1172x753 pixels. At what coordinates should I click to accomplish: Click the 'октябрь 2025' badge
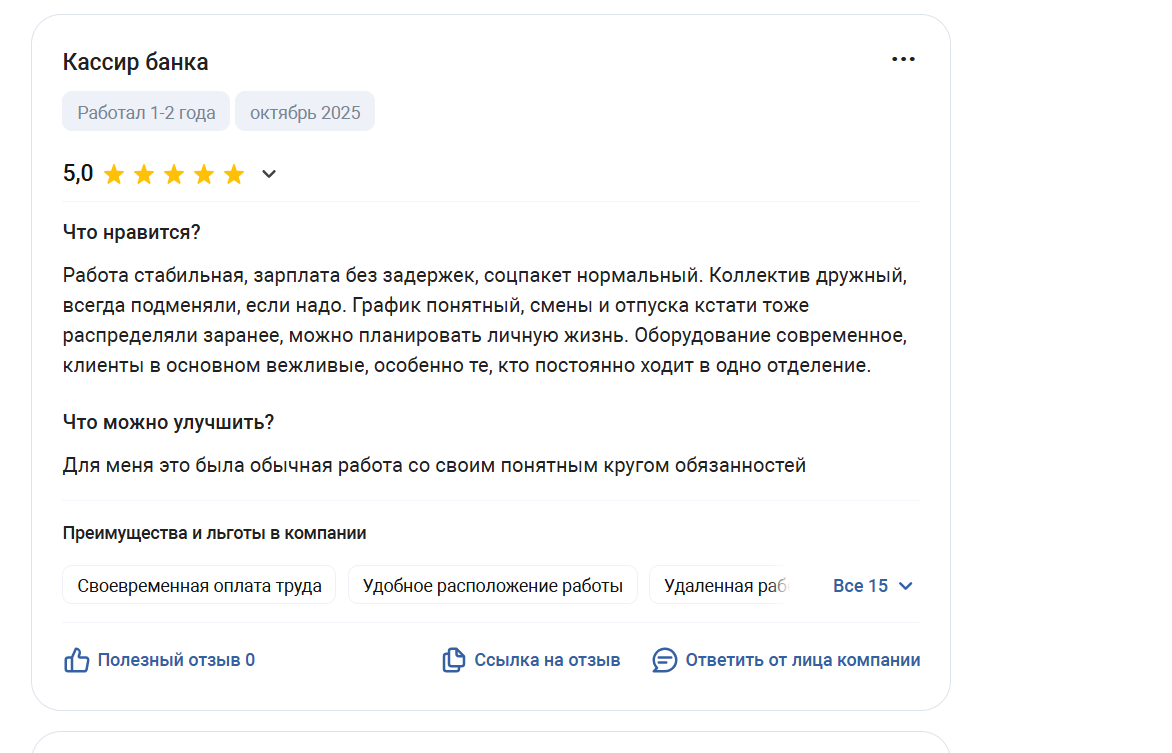305,112
